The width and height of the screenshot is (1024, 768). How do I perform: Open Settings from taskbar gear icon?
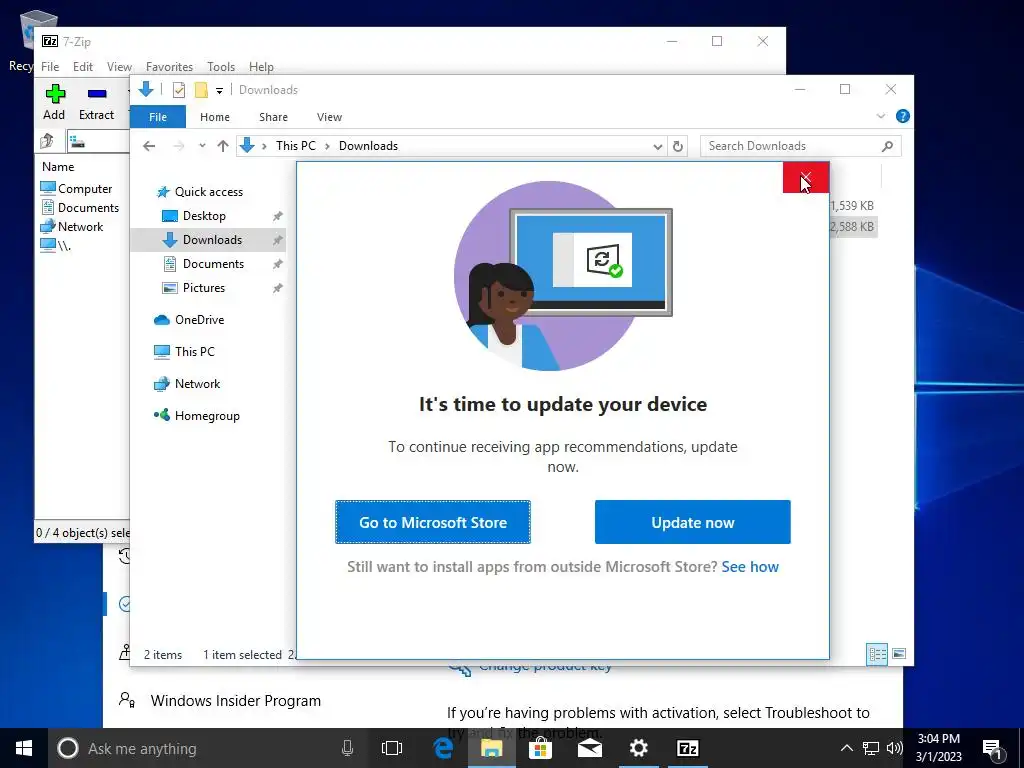[639, 748]
